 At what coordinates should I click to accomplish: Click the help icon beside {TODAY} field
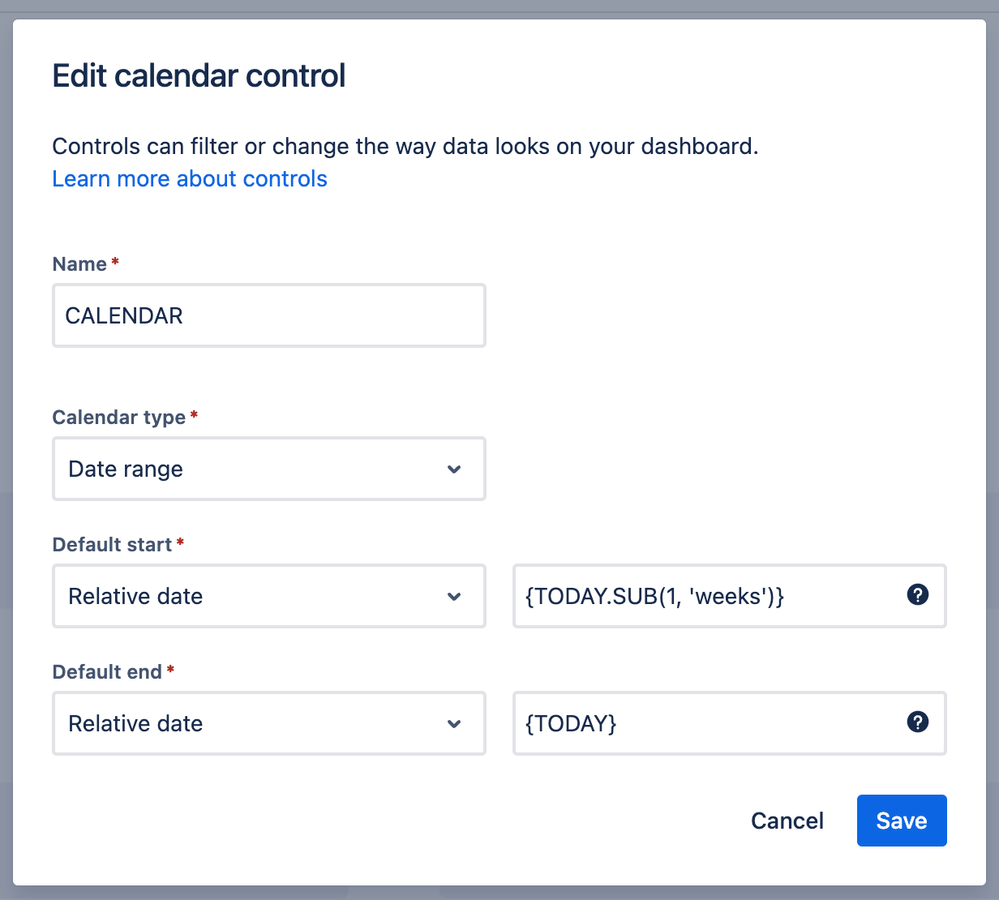pos(917,722)
